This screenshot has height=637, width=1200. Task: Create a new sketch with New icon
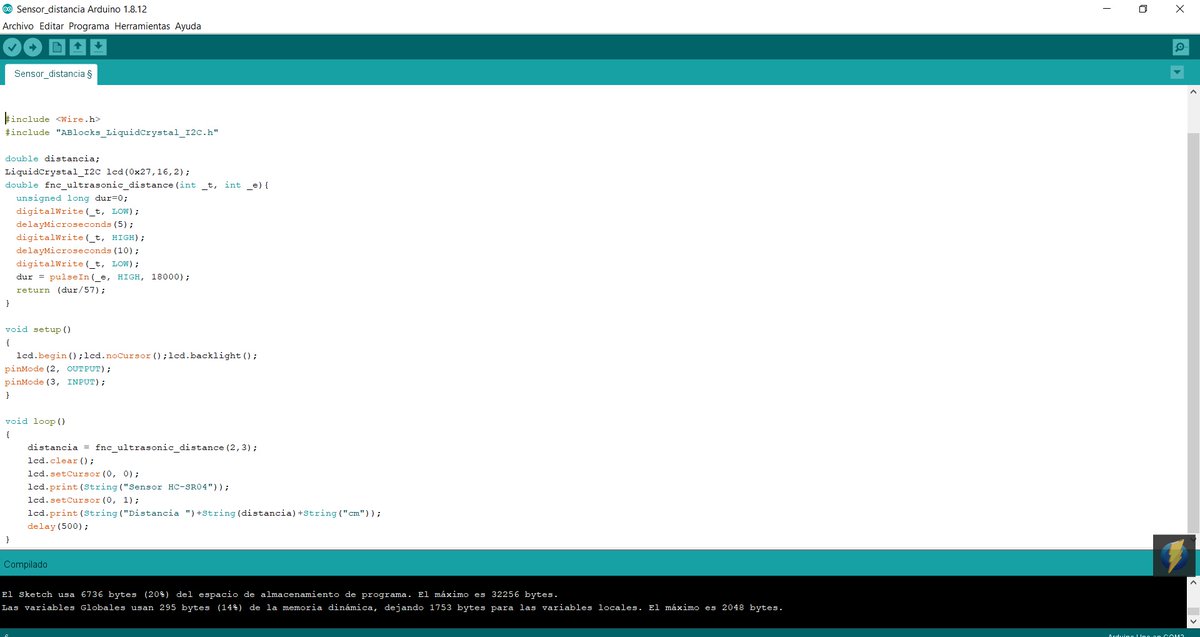57,47
